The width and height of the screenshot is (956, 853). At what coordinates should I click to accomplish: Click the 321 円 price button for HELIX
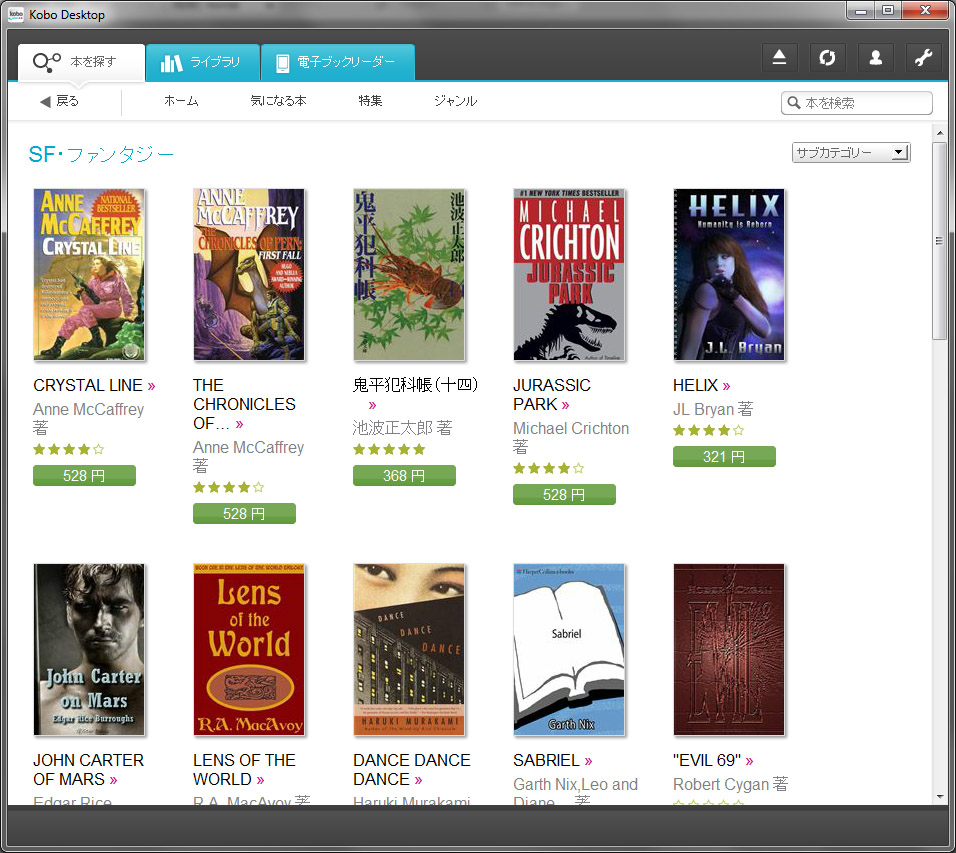click(x=724, y=457)
